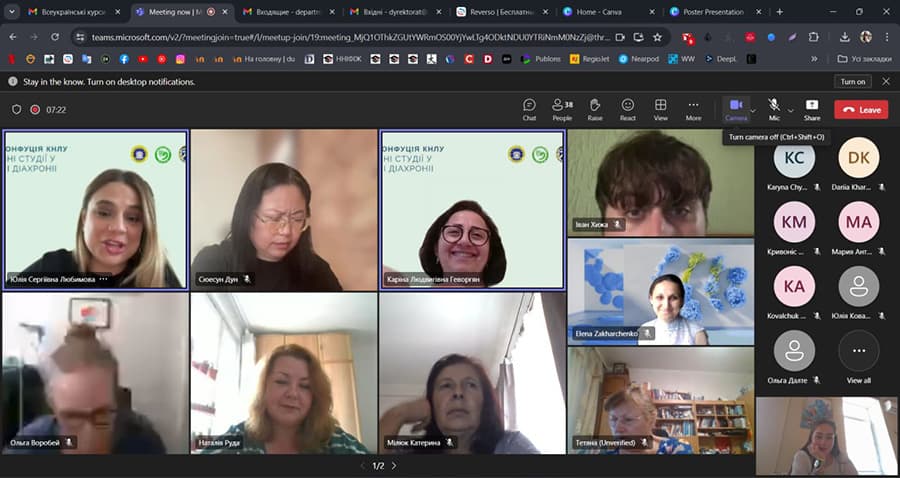The image size is (900, 478).
Task: Turn the Camera off
Action: [736, 109]
